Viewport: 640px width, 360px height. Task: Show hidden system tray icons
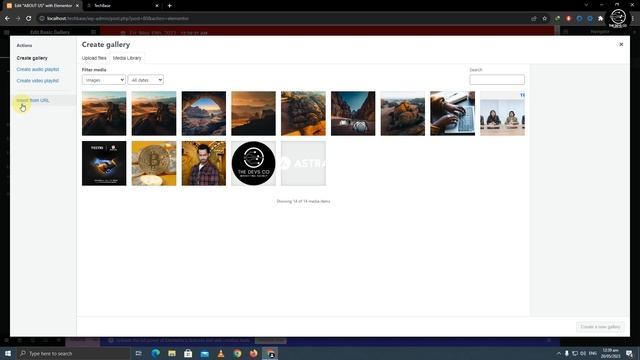[x=558, y=353]
